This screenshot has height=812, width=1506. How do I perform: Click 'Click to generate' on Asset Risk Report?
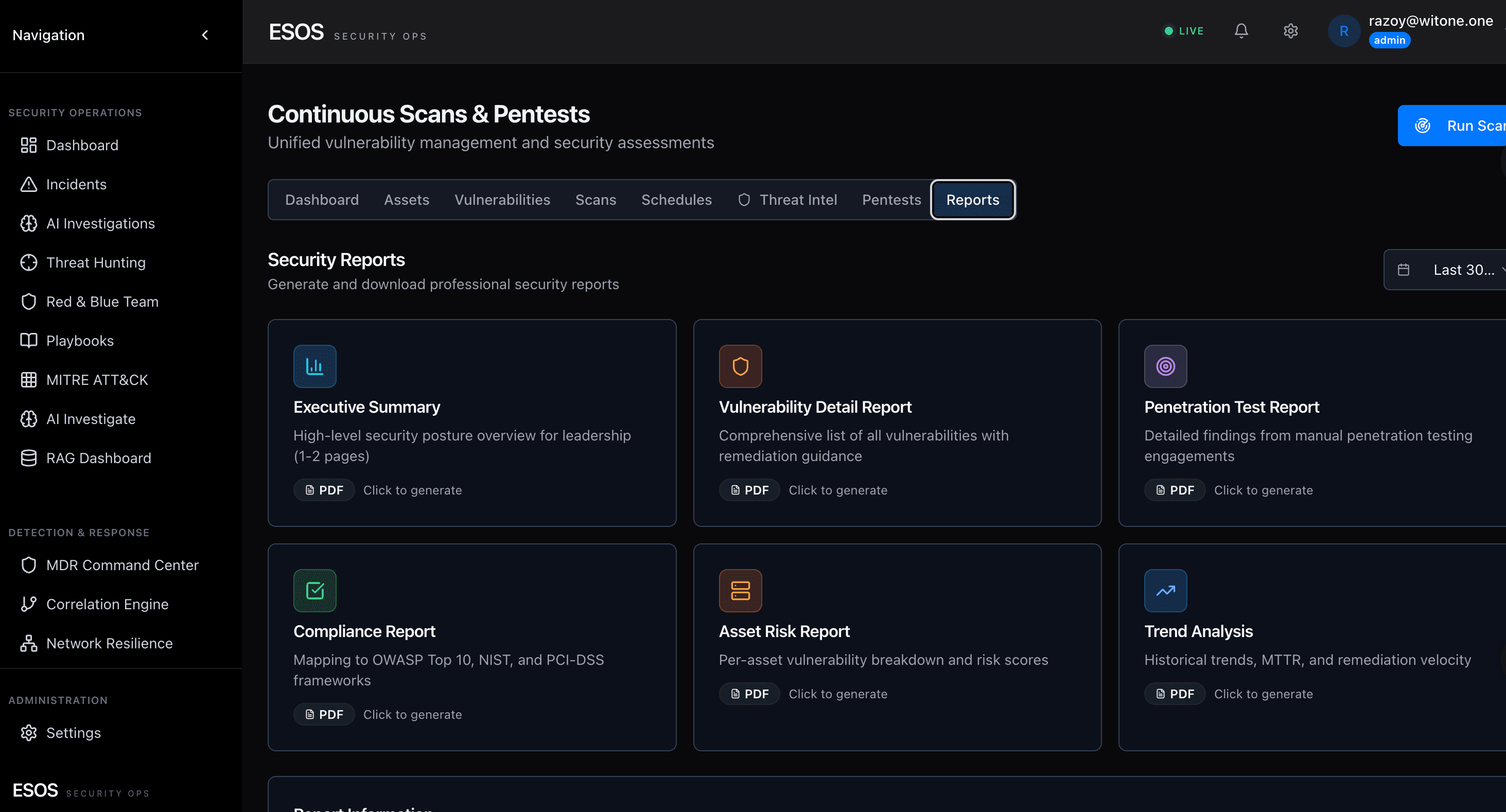(x=838, y=694)
